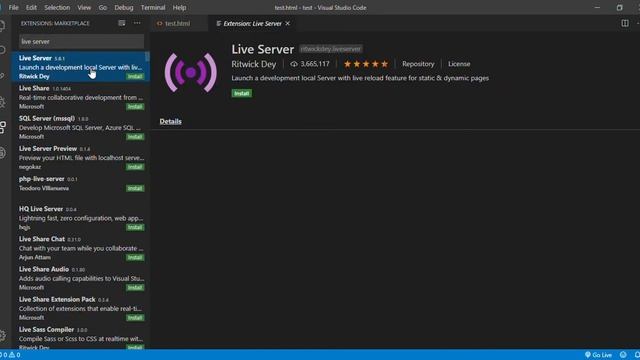Install Live Server from the details page
Viewport: 640px width, 360px height.
click(242, 93)
